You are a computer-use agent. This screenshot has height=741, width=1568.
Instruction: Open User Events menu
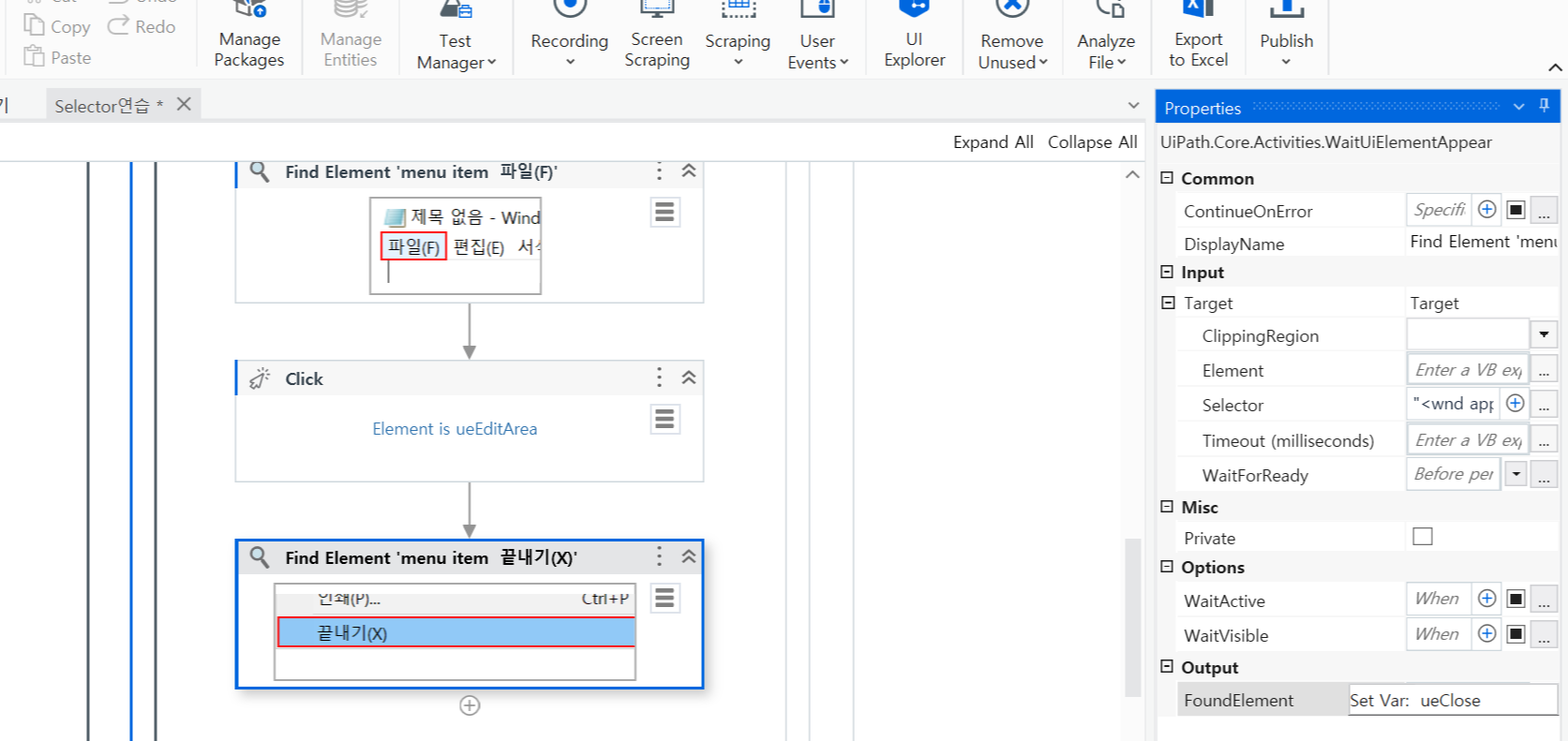click(x=817, y=37)
